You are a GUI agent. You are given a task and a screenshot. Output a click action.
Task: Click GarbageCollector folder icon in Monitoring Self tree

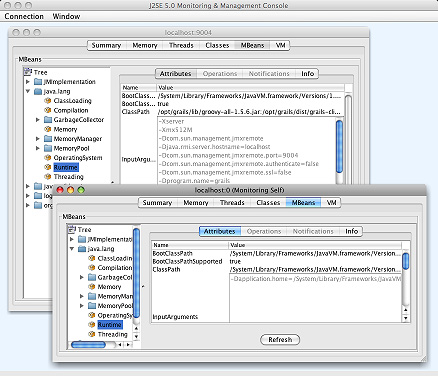click(x=92, y=277)
